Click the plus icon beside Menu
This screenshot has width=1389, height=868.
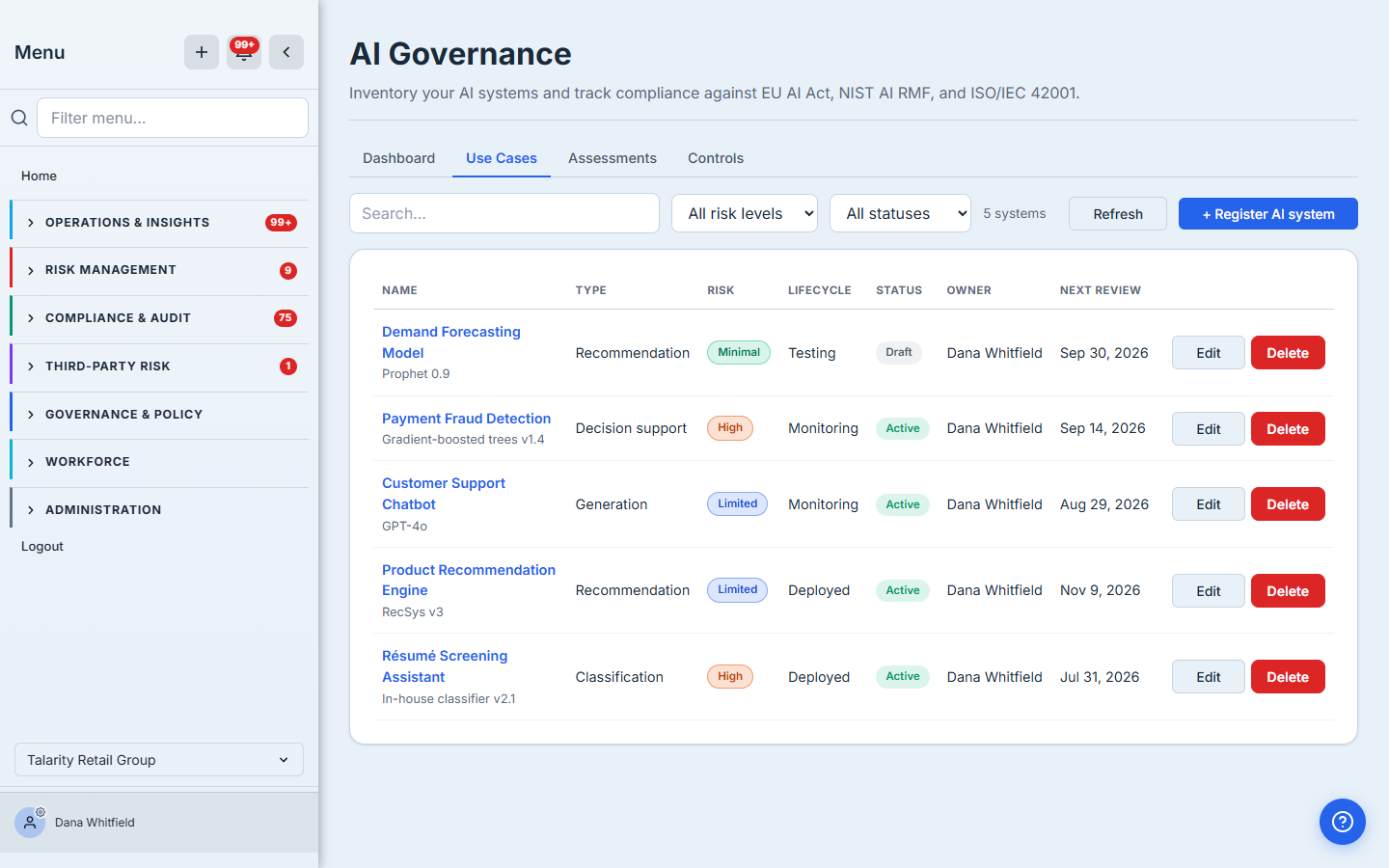coord(202,52)
